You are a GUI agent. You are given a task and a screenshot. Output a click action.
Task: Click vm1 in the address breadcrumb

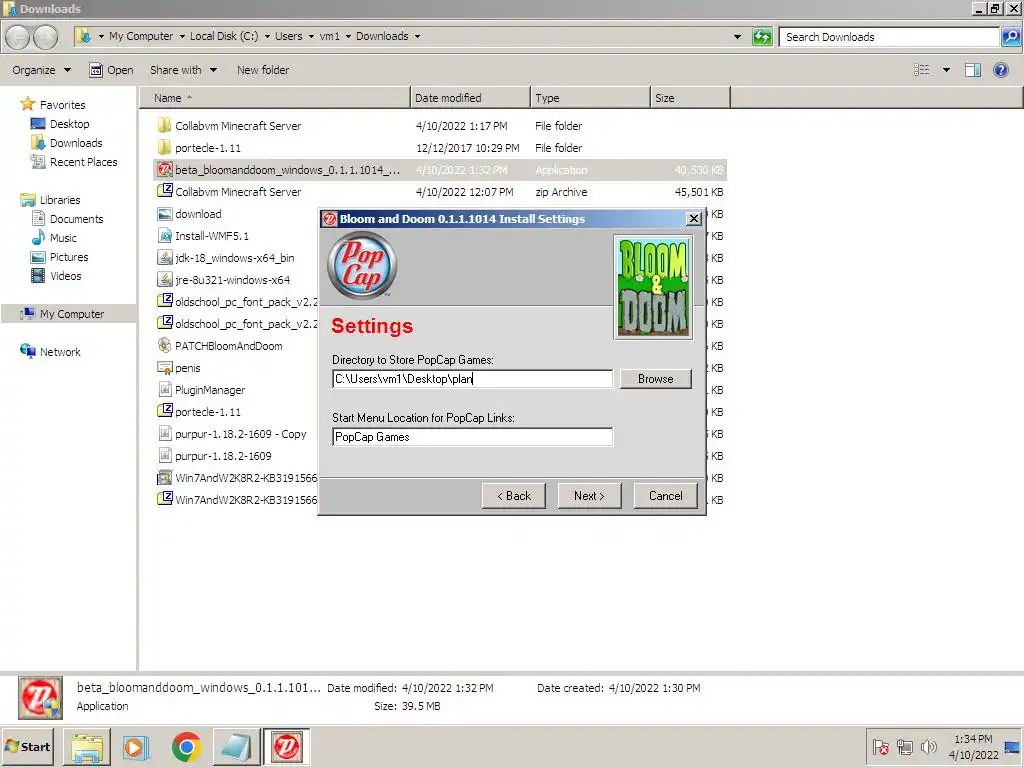click(329, 36)
